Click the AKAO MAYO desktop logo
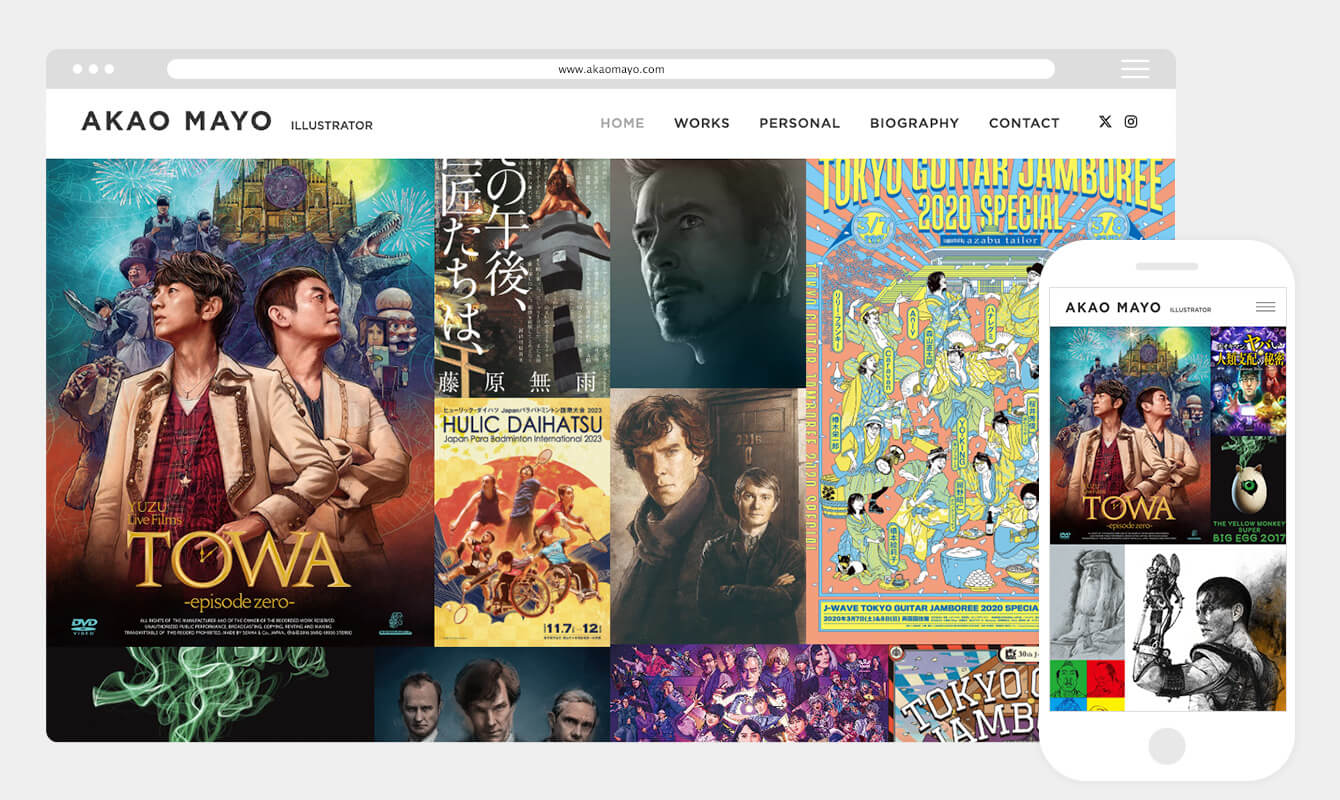 (177, 122)
